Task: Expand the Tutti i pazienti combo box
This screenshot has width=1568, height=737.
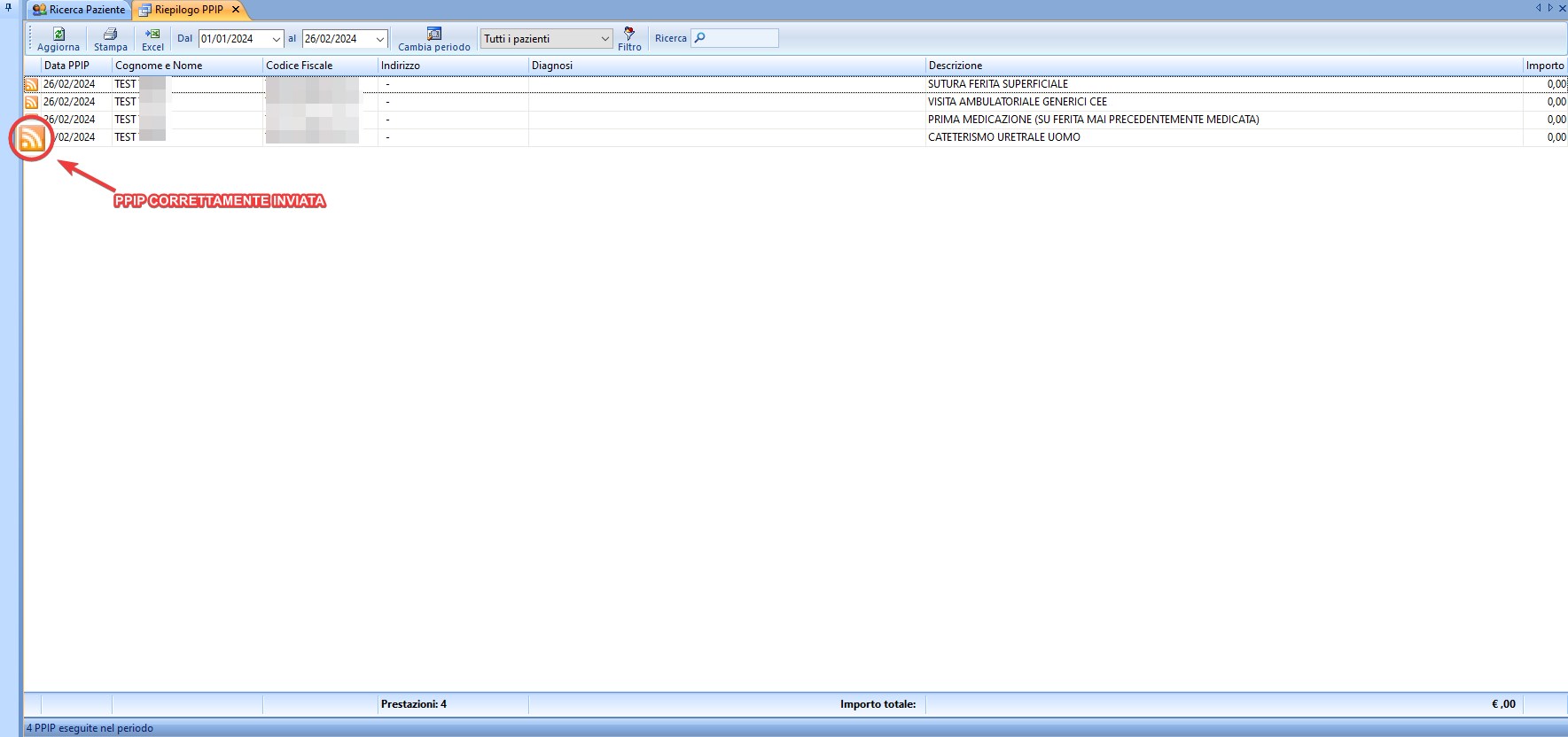Action: [605, 39]
